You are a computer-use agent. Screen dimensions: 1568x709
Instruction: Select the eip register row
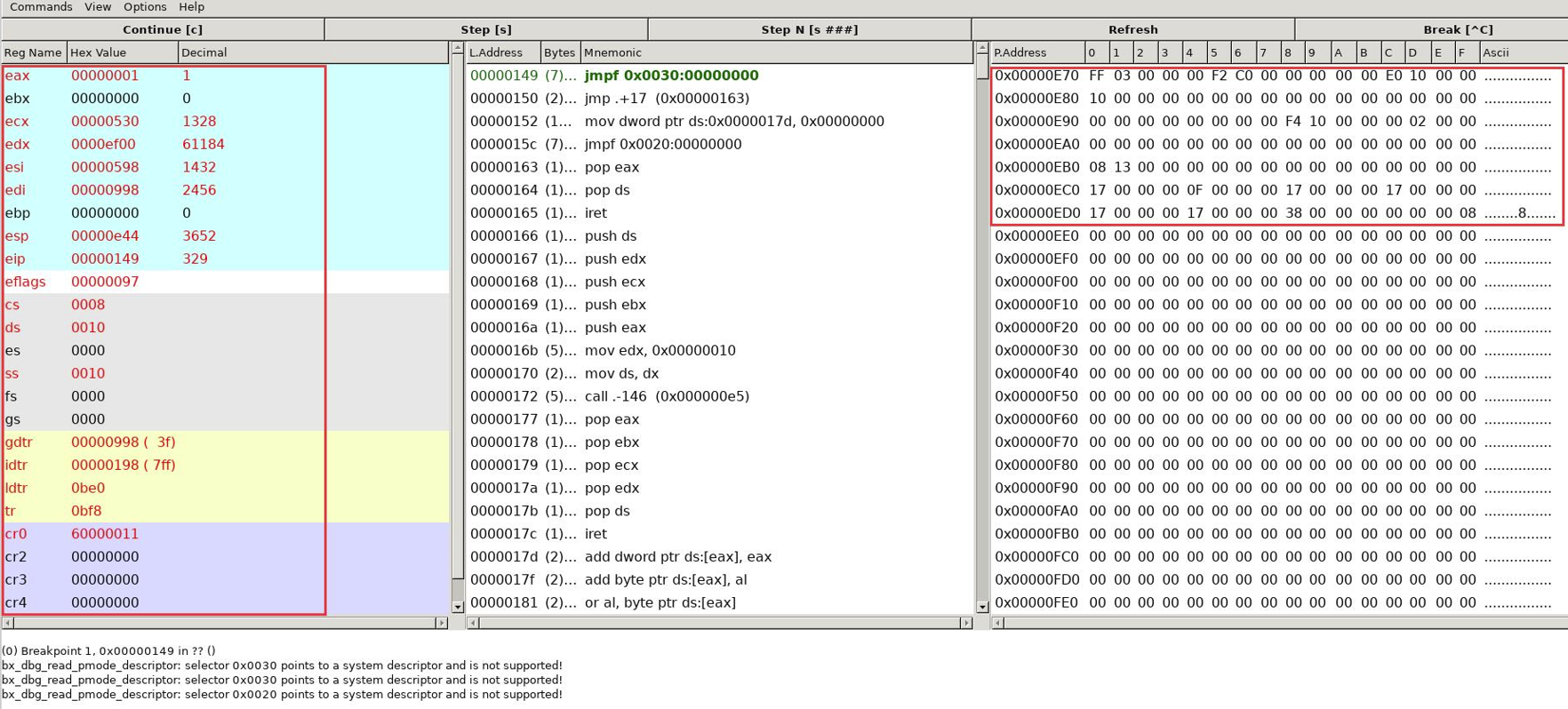pyautogui.click(x=225, y=259)
